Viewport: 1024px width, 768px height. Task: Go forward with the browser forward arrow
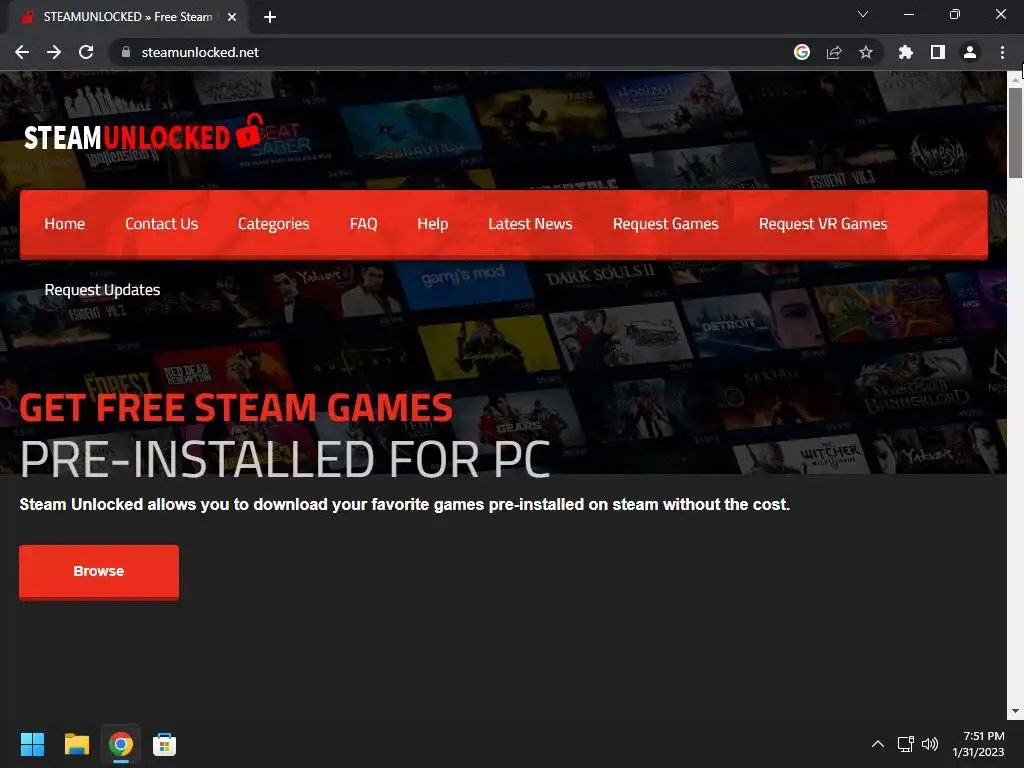click(x=54, y=52)
